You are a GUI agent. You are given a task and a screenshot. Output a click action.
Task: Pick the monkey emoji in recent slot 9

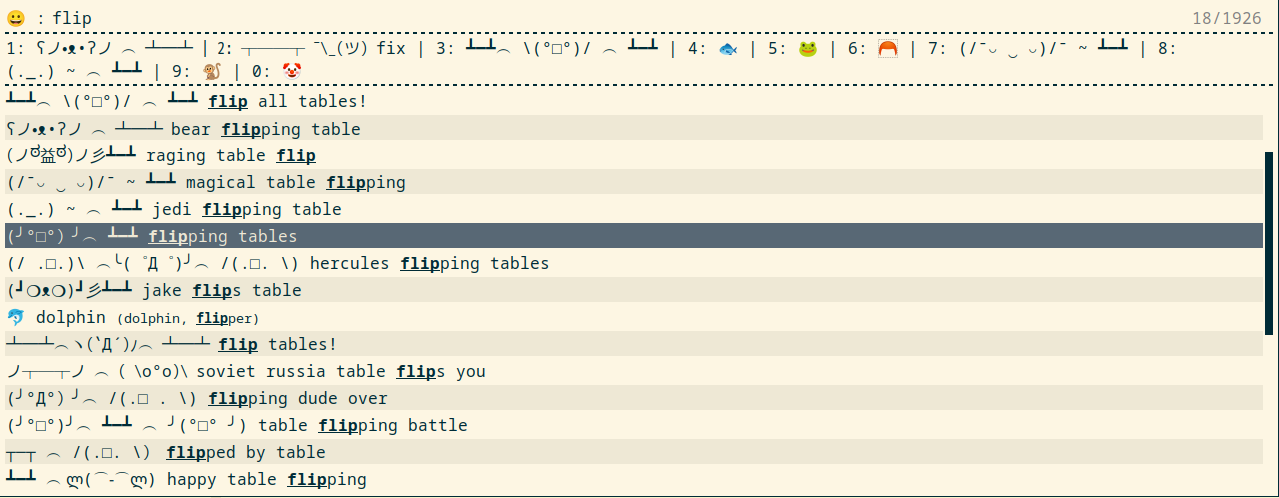point(211,71)
